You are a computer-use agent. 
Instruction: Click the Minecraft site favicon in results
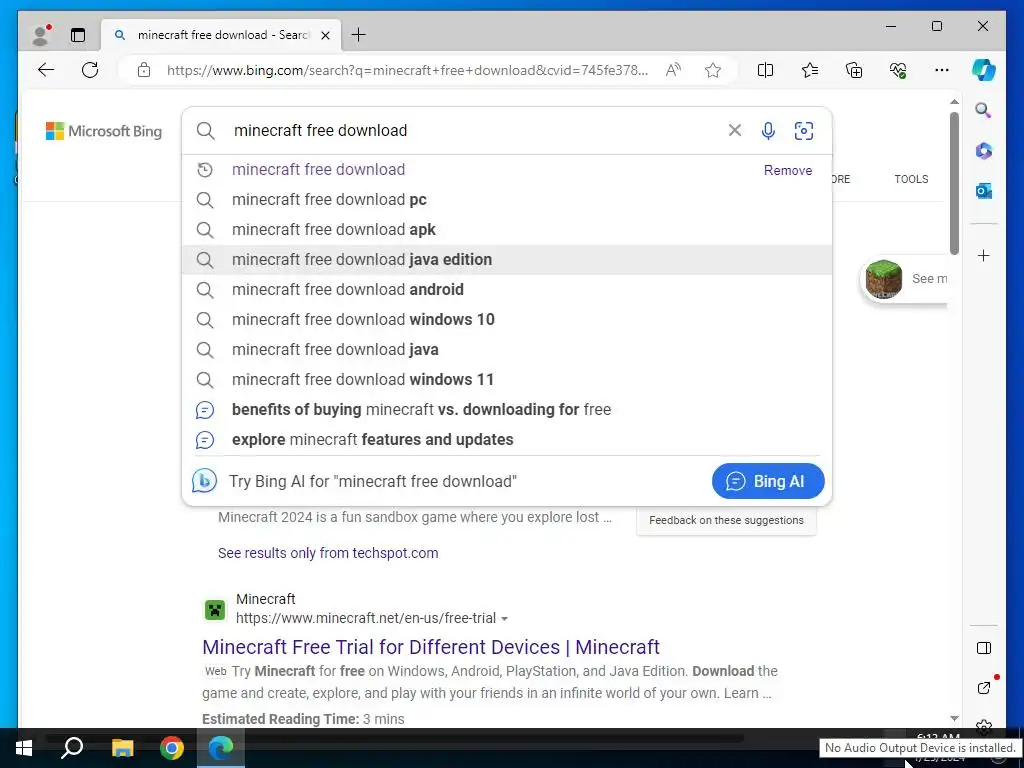coord(215,610)
